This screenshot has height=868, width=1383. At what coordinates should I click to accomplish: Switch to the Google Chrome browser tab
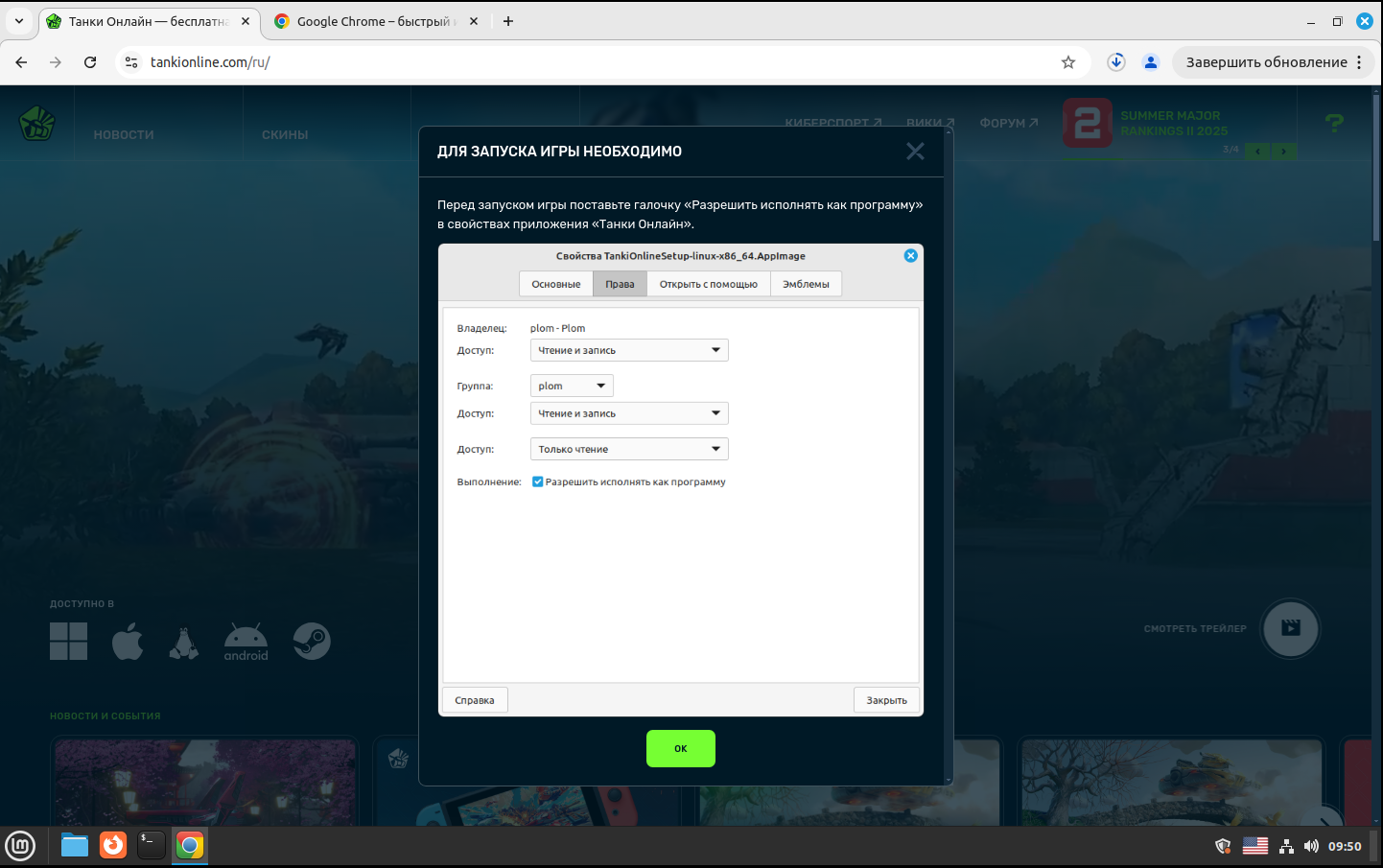point(374,21)
